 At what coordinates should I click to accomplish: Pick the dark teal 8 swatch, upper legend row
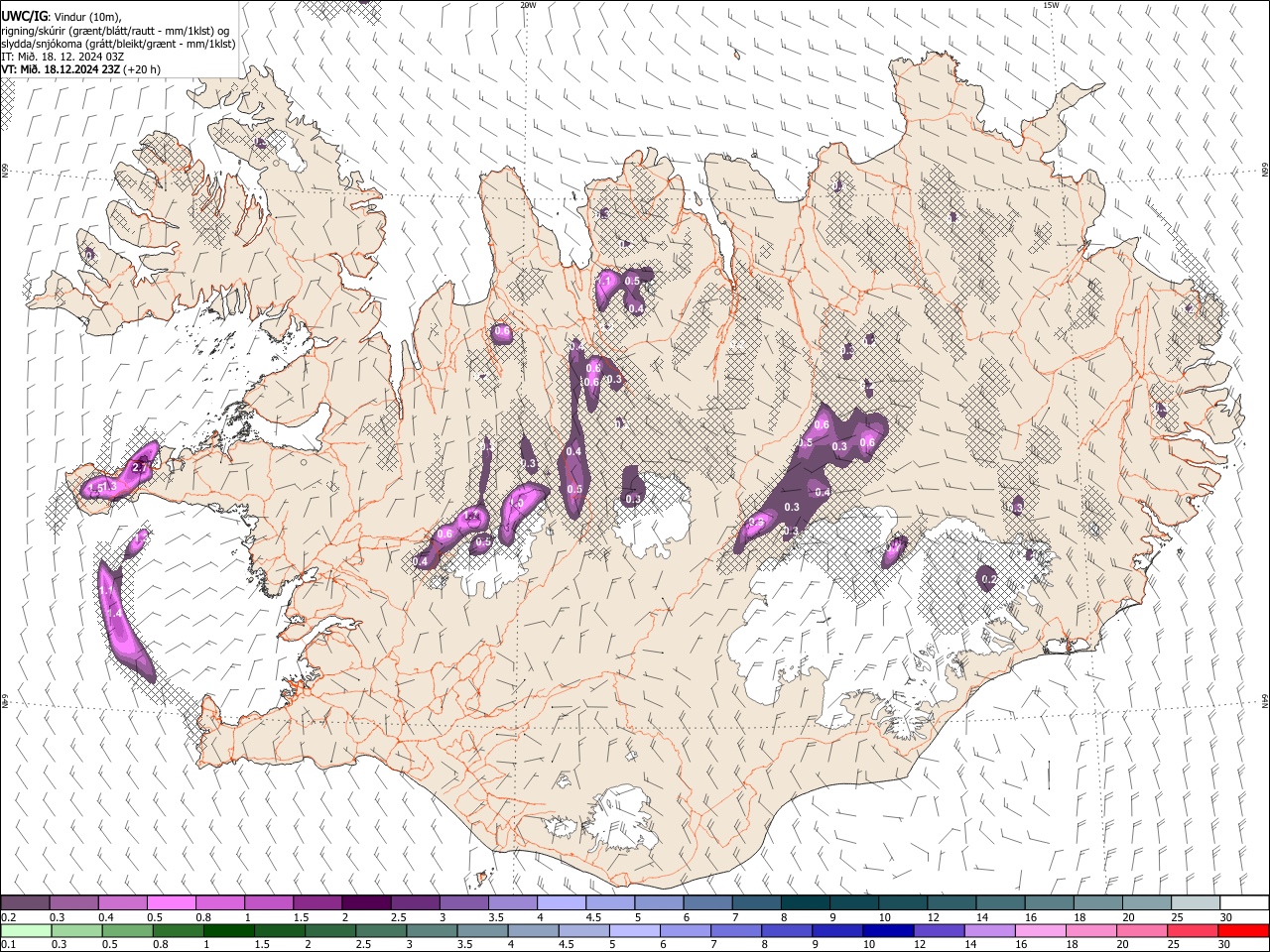pos(806,903)
